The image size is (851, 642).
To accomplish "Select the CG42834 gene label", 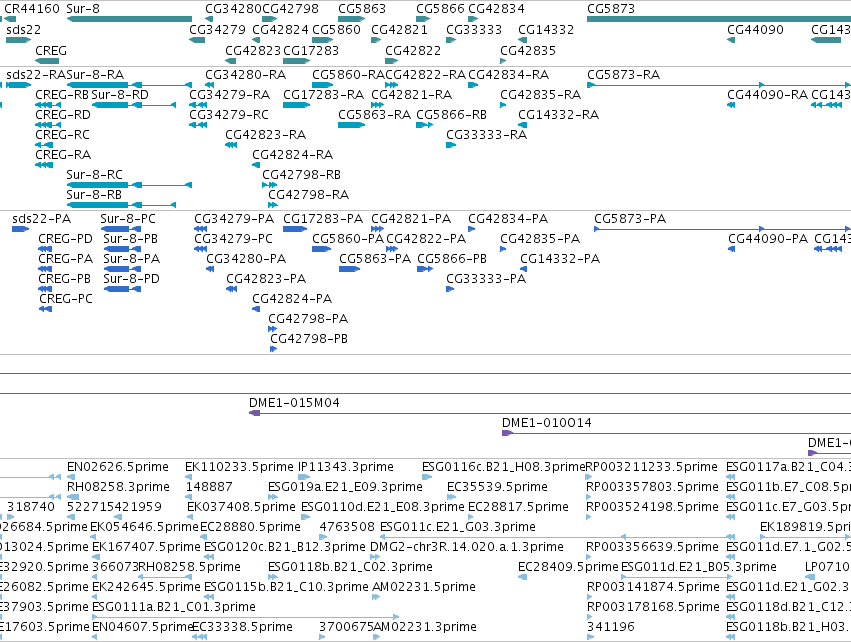I will tap(496, 9).
